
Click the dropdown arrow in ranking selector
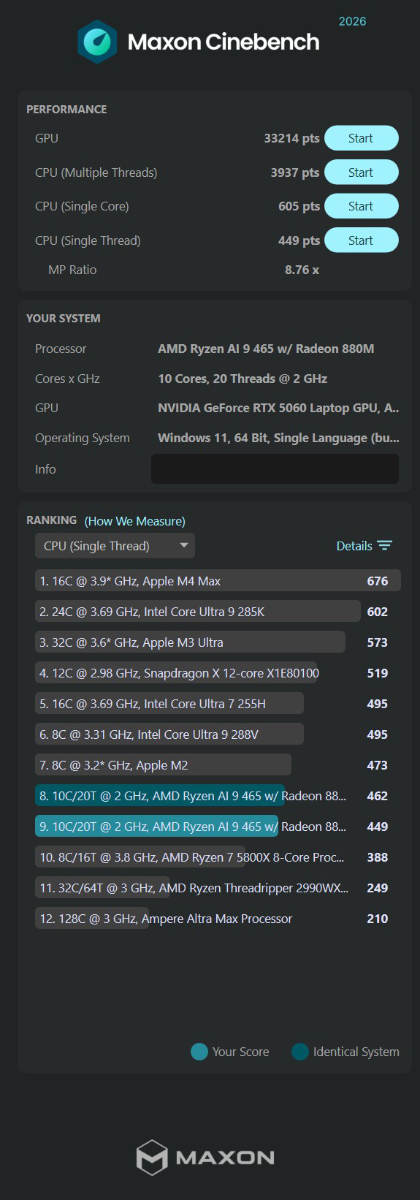pyautogui.click(x=183, y=546)
